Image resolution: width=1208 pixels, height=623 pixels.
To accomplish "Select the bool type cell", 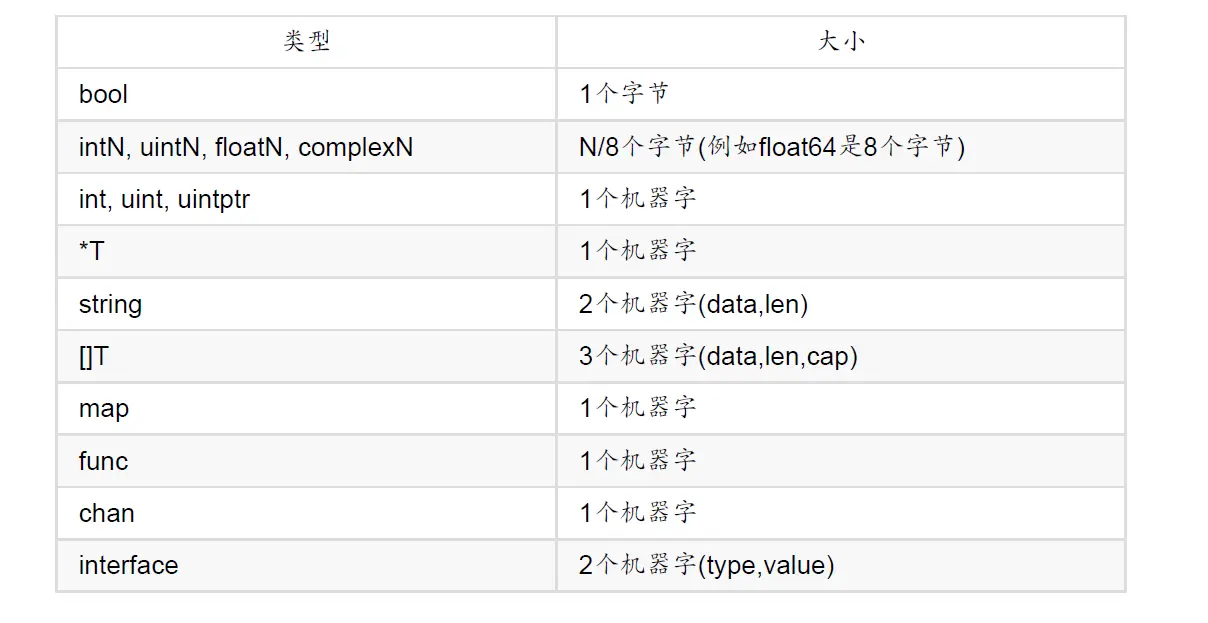I will click(x=104, y=95).
